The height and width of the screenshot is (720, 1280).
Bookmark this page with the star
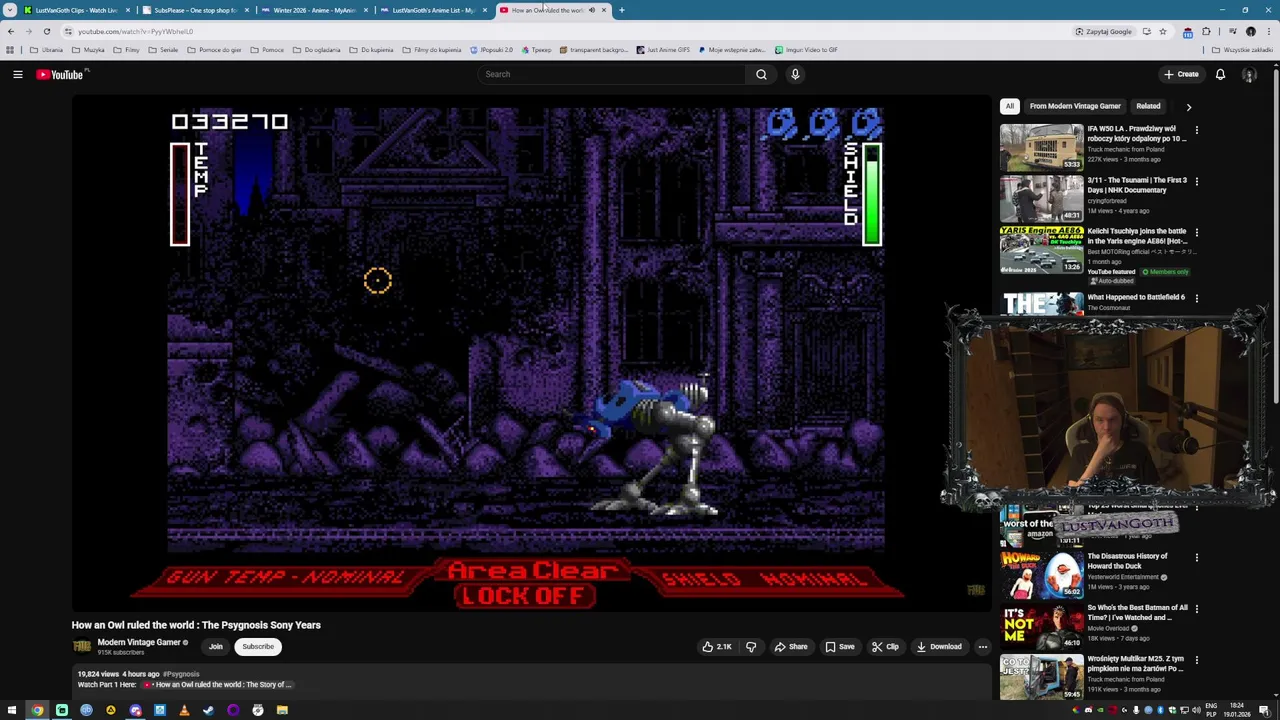point(1162,31)
